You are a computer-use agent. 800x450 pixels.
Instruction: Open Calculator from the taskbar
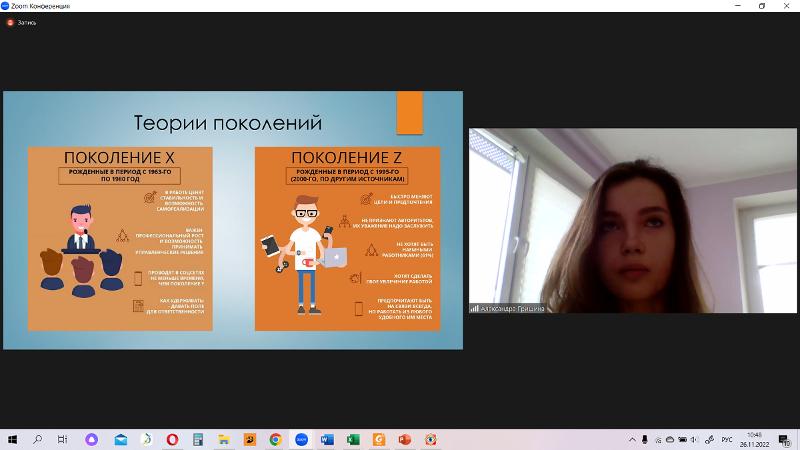tap(198, 439)
